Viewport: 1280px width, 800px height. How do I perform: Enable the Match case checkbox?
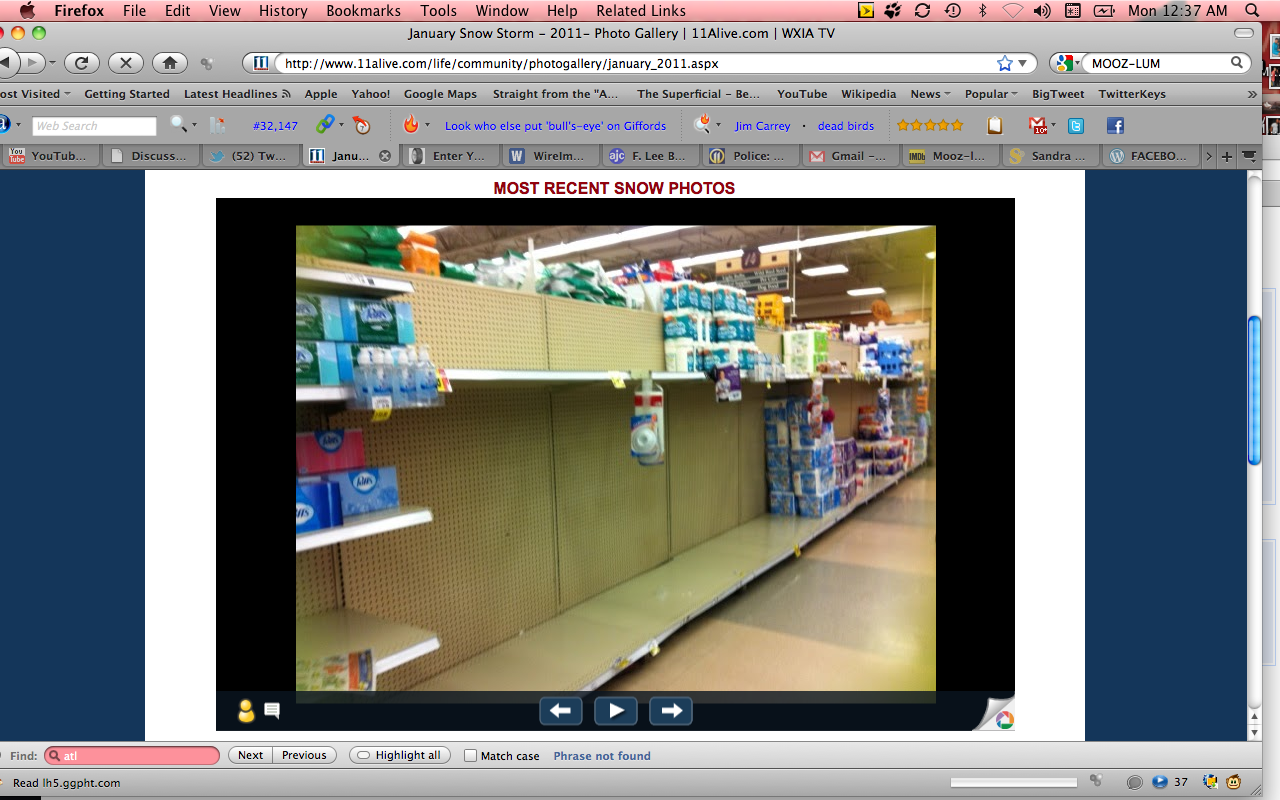pyautogui.click(x=471, y=756)
